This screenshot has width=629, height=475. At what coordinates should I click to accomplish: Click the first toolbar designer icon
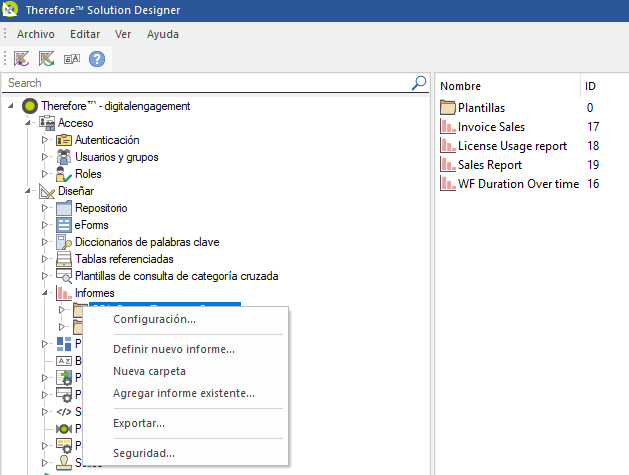click(22, 59)
